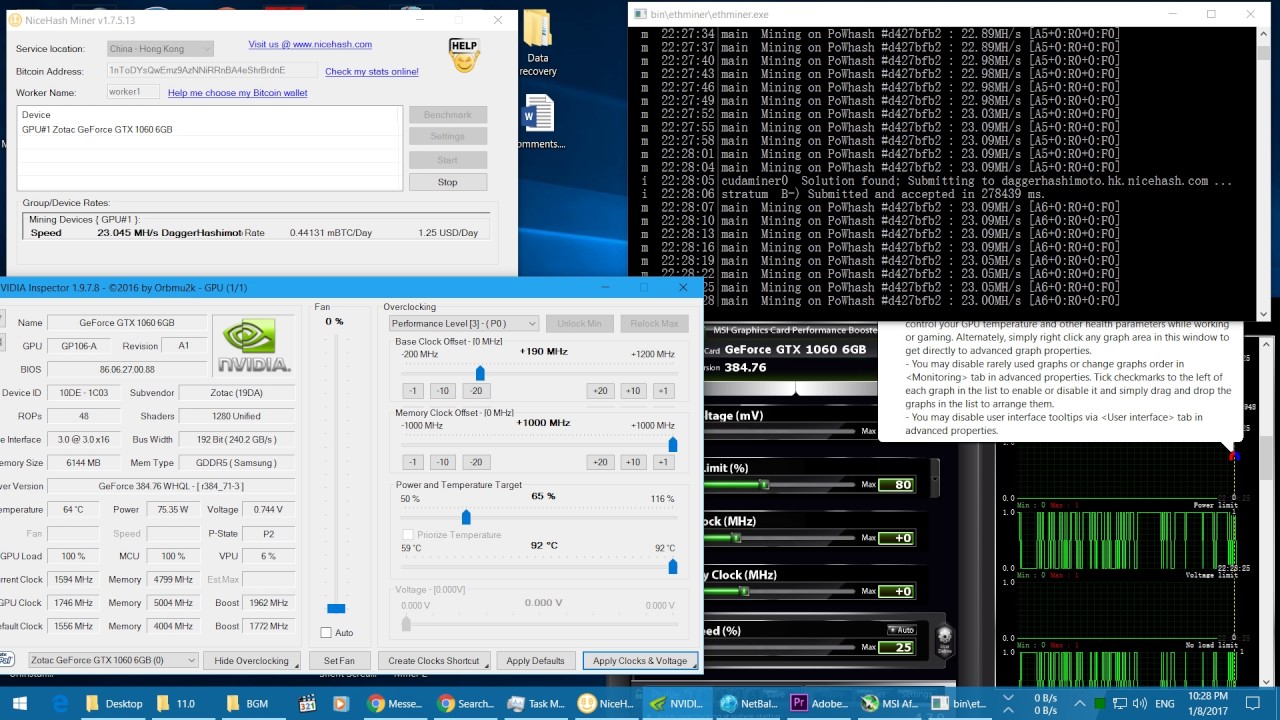Image resolution: width=1280 pixels, height=720 pixels.
Task: Switch to the Messenger Chrome window
Action: (396, 703)
